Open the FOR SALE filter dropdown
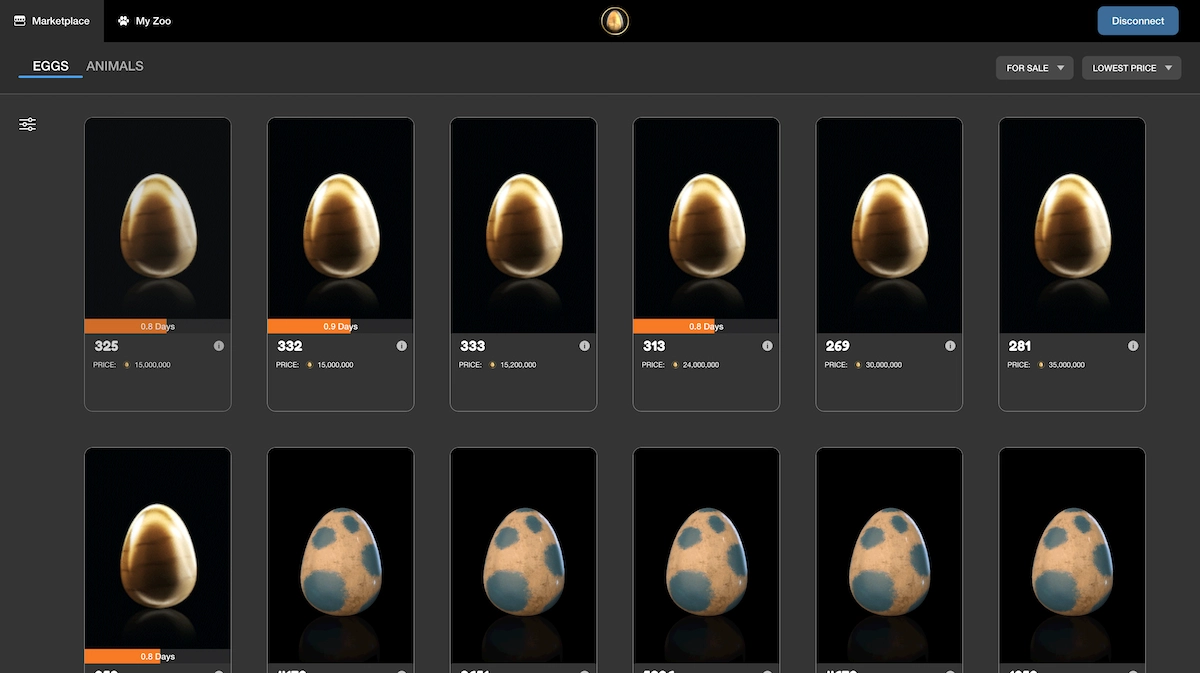 tap(1035, 68)
